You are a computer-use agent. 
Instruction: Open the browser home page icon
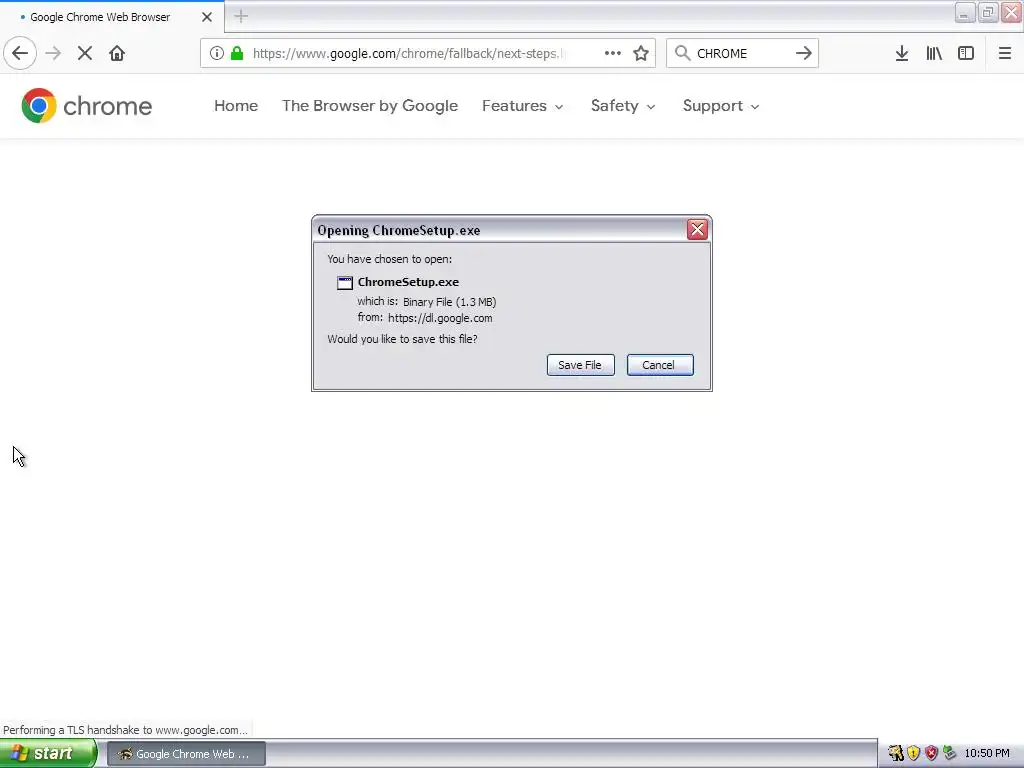pos(117,53)
